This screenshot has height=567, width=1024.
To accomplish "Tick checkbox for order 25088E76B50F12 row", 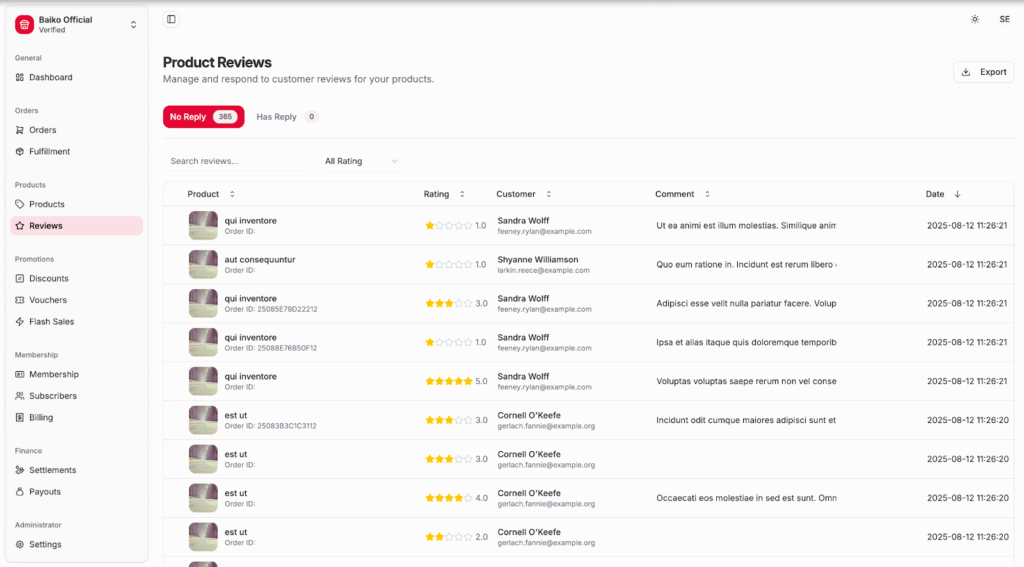I will (x=173, y=342).
